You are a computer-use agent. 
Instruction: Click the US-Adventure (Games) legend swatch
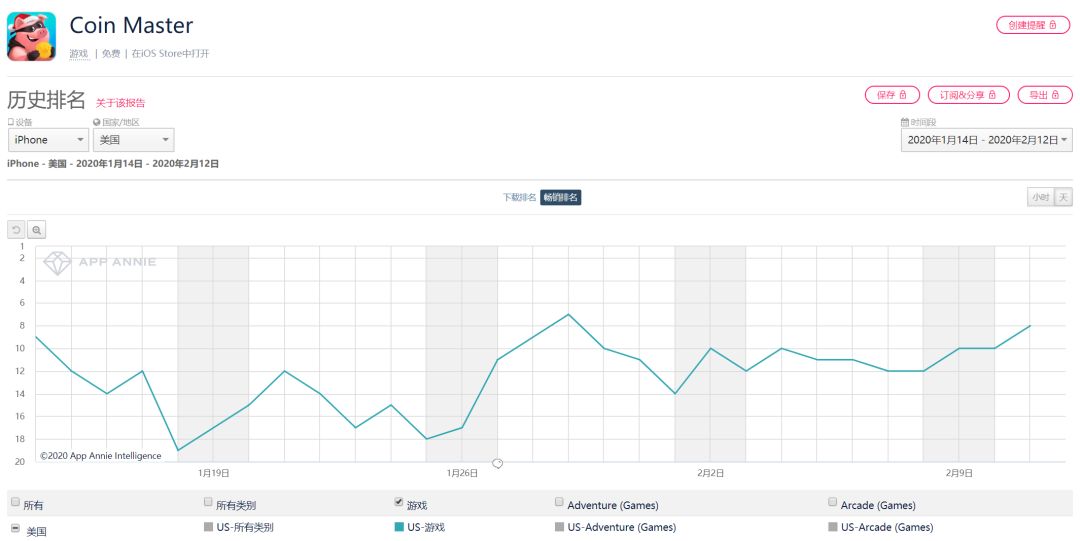point(559,527)
